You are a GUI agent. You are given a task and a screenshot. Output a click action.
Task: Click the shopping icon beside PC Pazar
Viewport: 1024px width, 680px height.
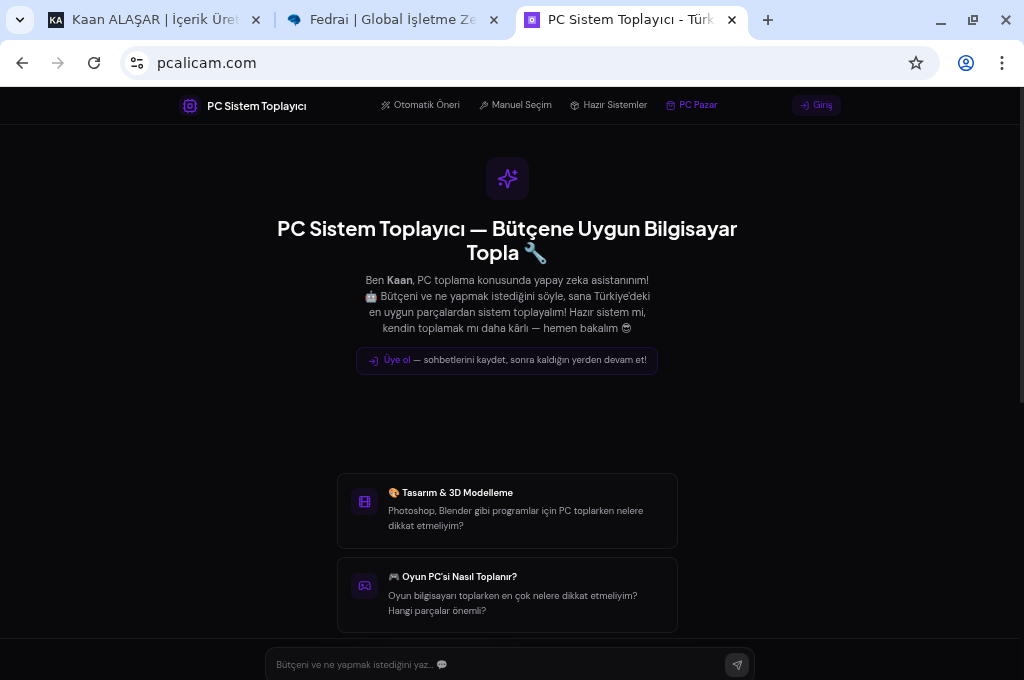(671, 105)
